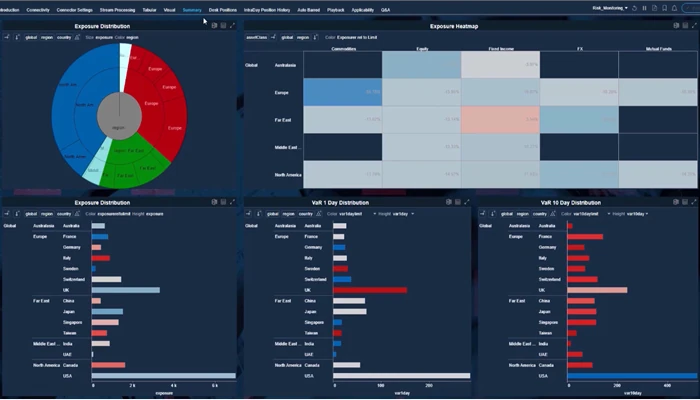Open the notifications bell
The height and width of the screenshot is (400, 700).
675,8
